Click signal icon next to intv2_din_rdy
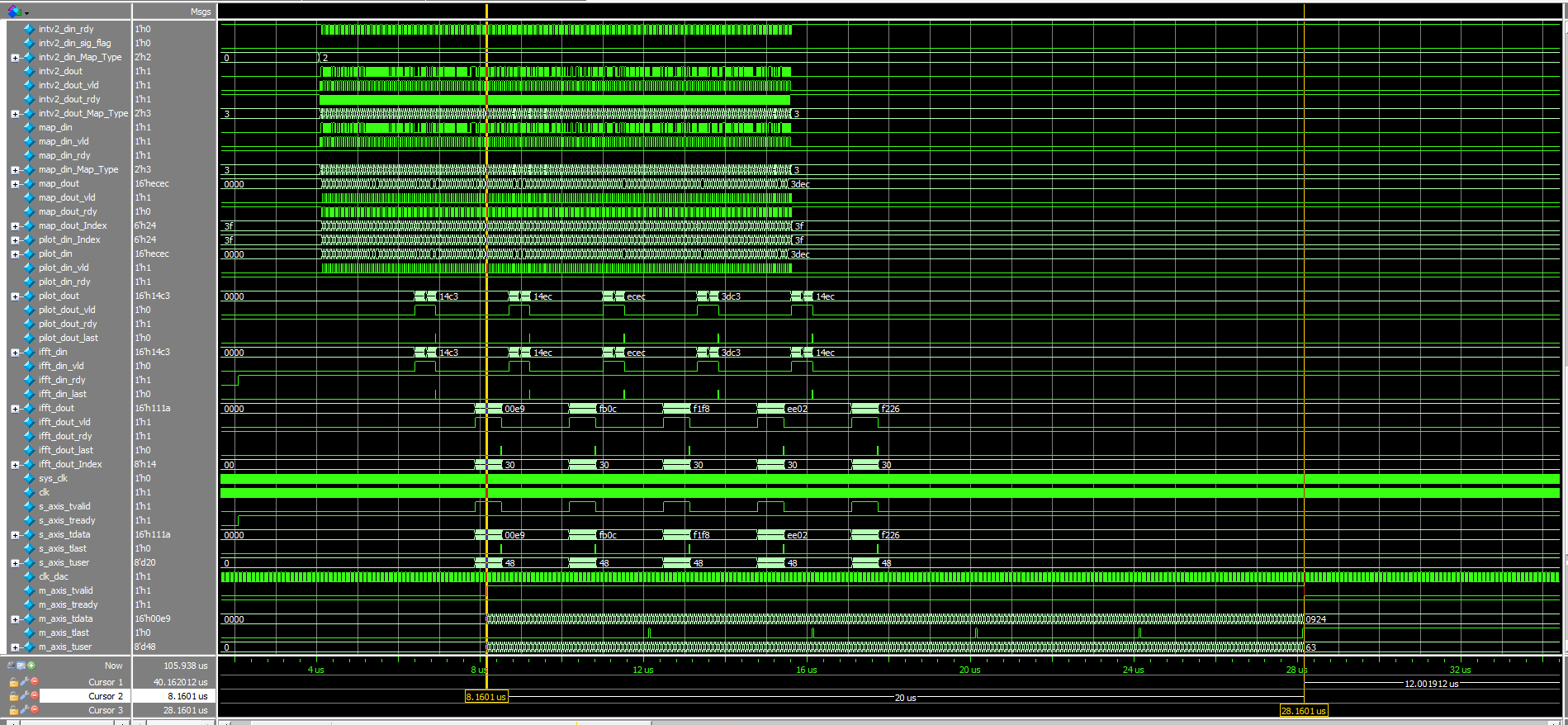The image size is (1568, 725). tap(29, 29)
